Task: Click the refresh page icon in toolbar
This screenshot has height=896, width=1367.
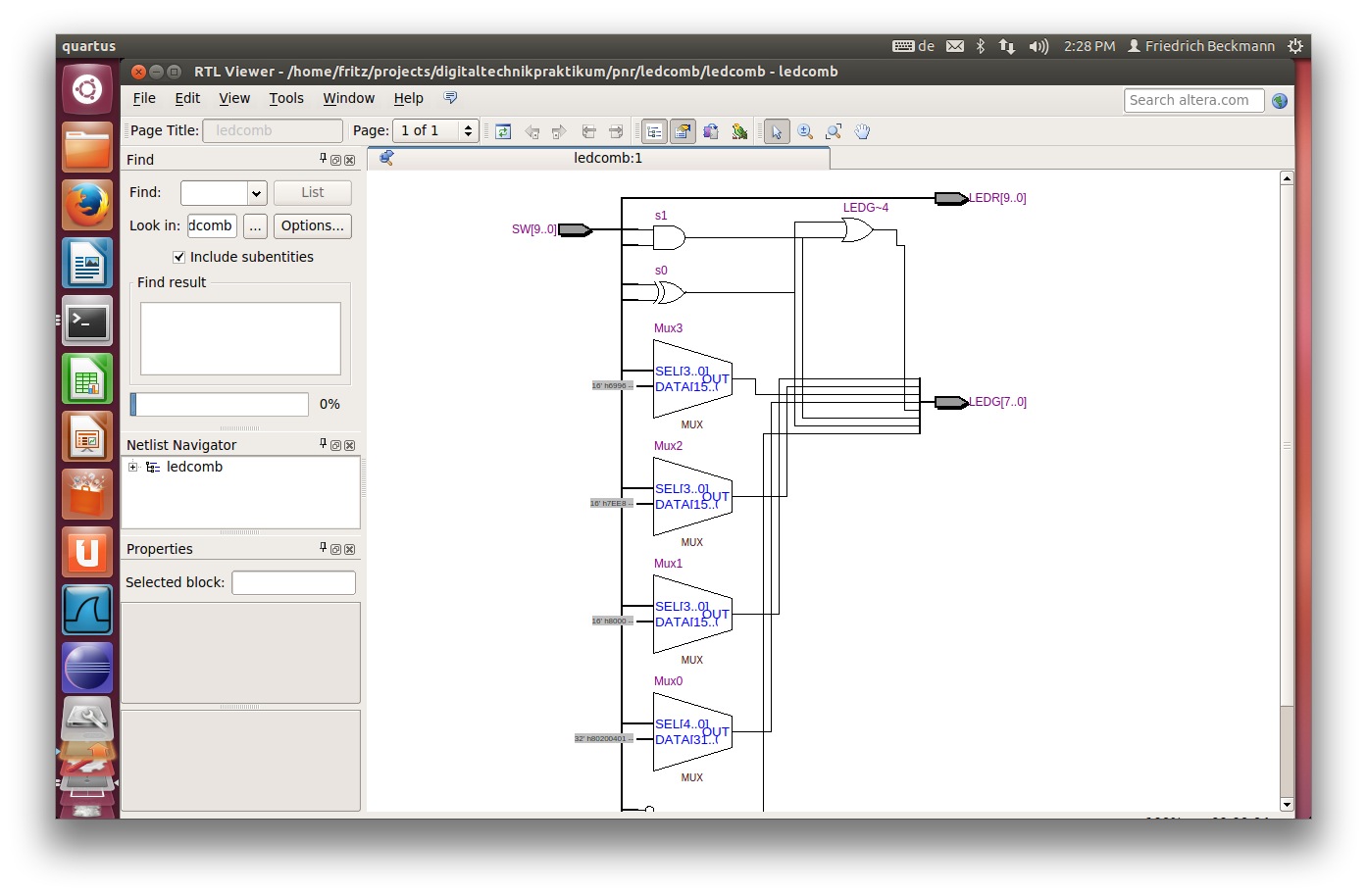Action: pos(503,131)
